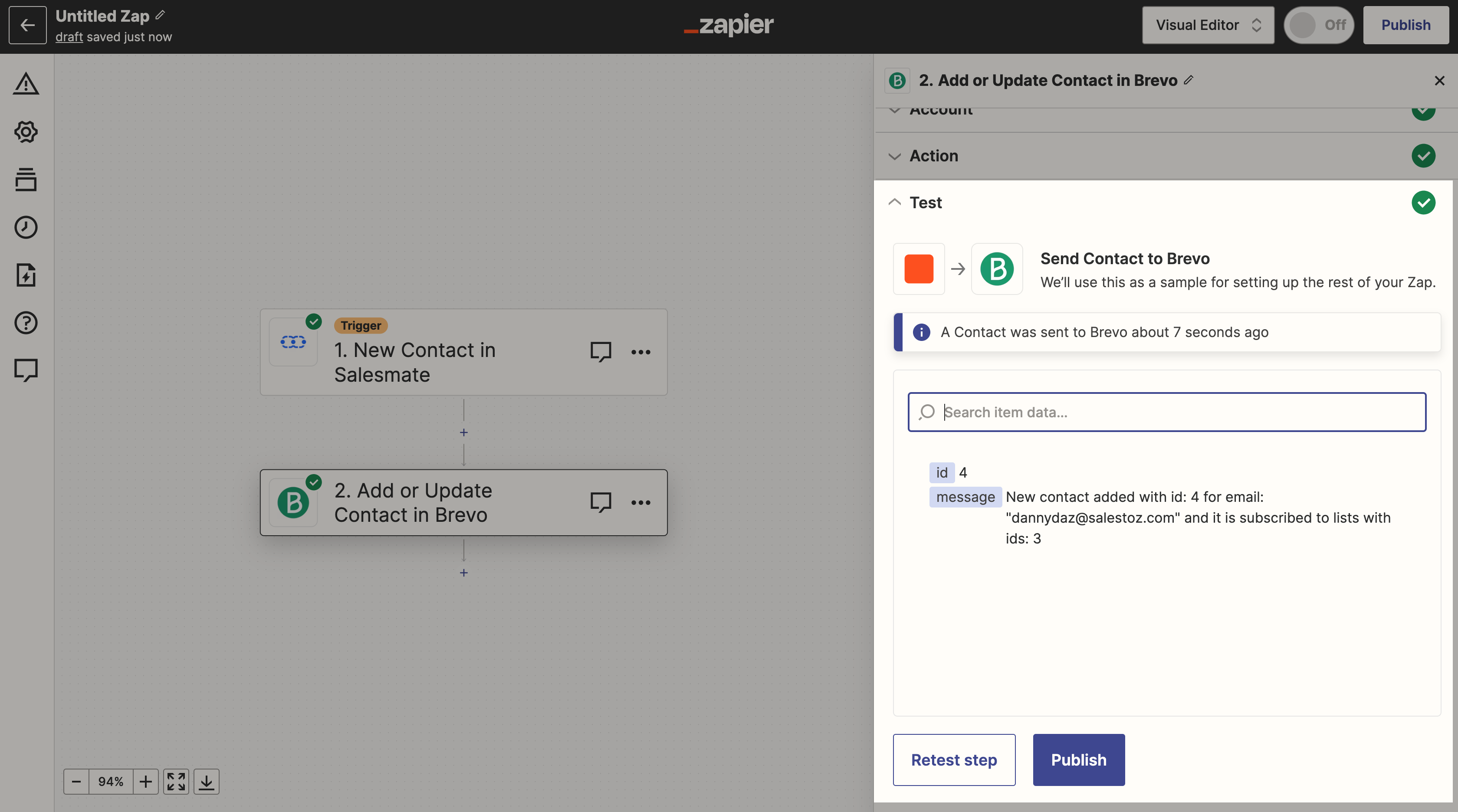The width and height of the screenshot is (1458, 812).
Task: Toggle the Zap On/Off switch
Action: click(1318, 25)
